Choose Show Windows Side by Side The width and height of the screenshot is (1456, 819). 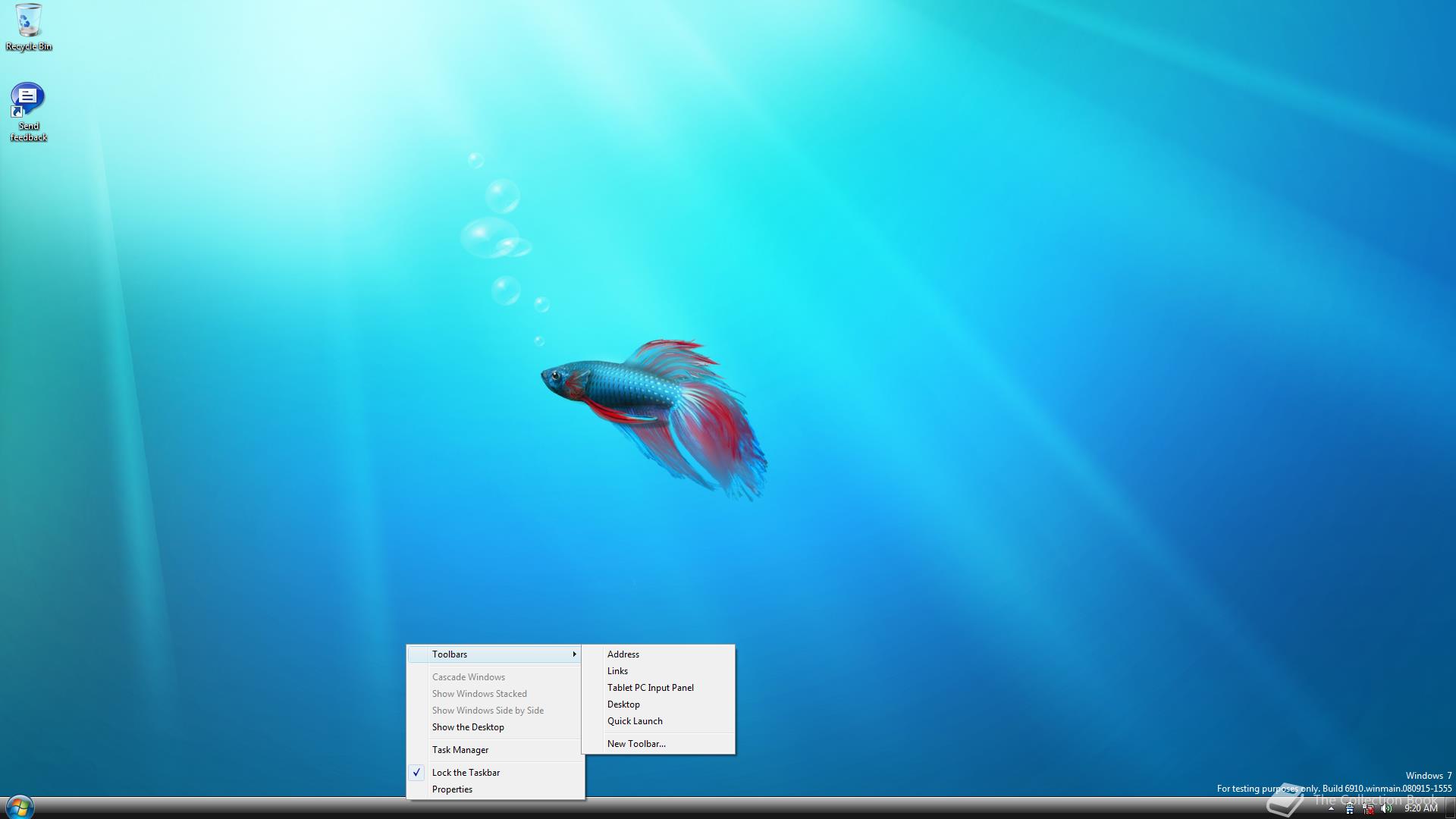495,710
